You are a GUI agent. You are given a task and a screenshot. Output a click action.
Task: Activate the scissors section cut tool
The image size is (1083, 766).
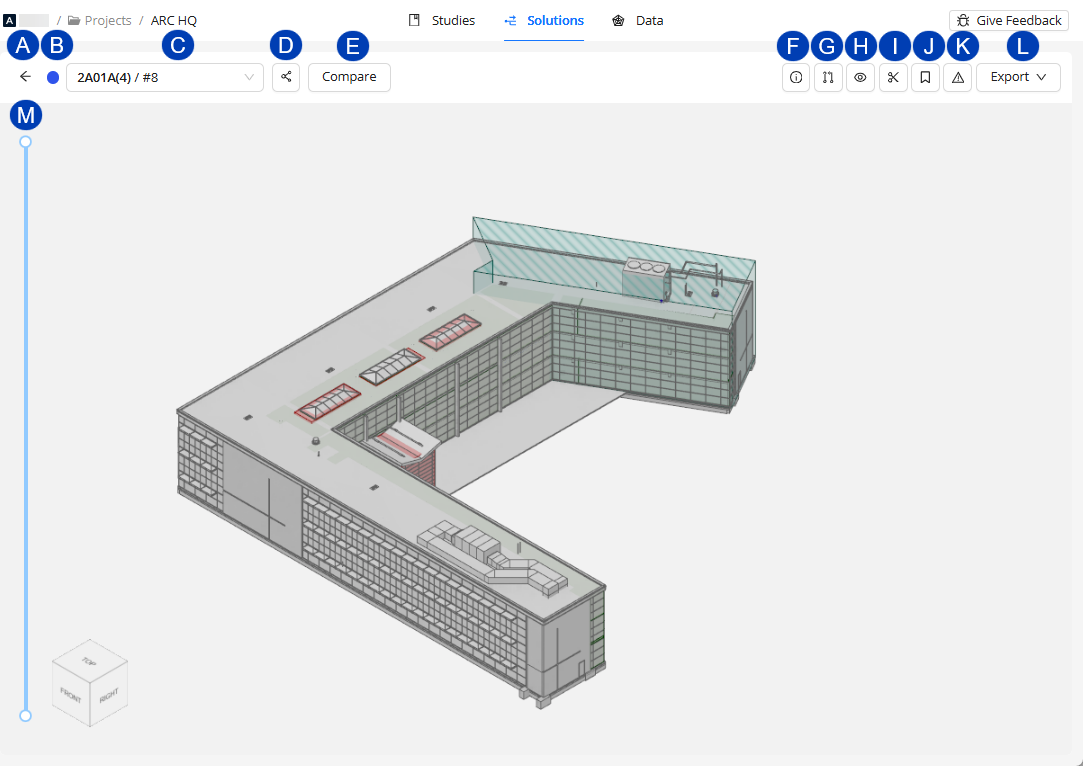(893, 77)
